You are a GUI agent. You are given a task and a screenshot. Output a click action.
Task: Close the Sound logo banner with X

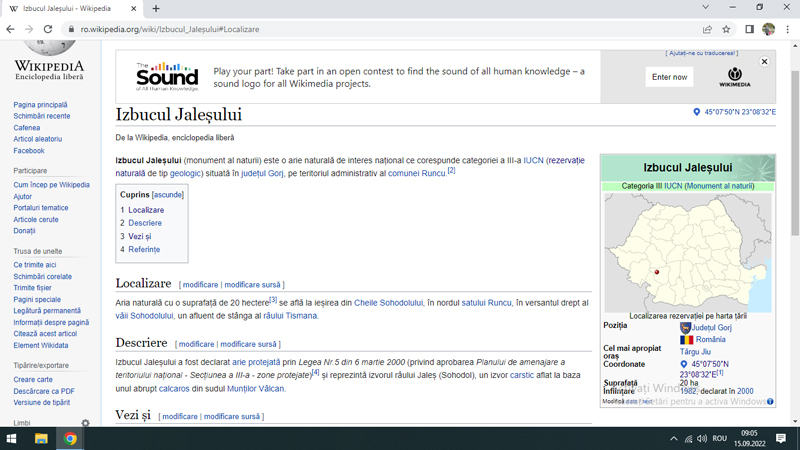click(764, 62)
